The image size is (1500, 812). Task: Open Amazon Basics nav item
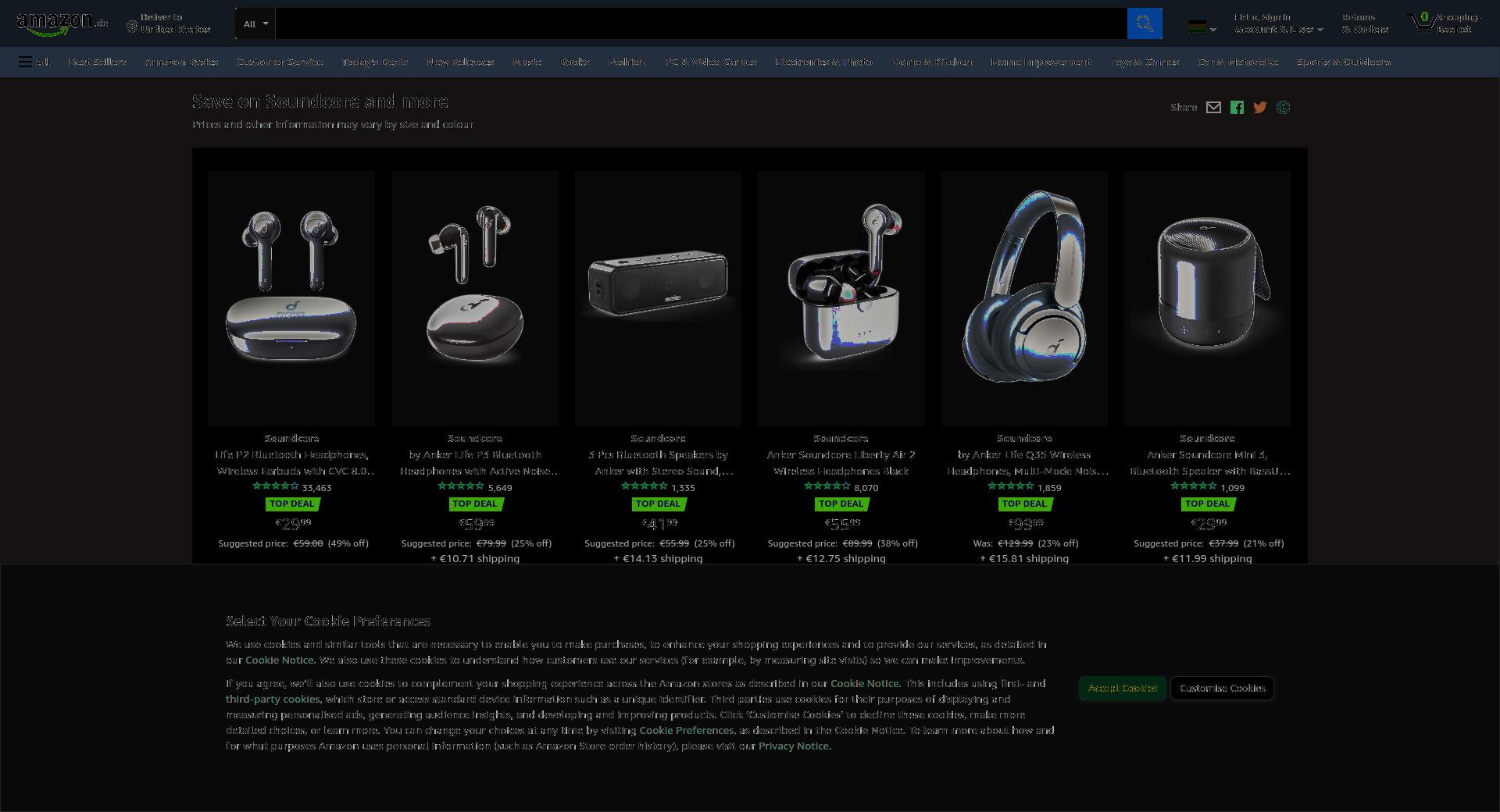(x=181, y=62)
